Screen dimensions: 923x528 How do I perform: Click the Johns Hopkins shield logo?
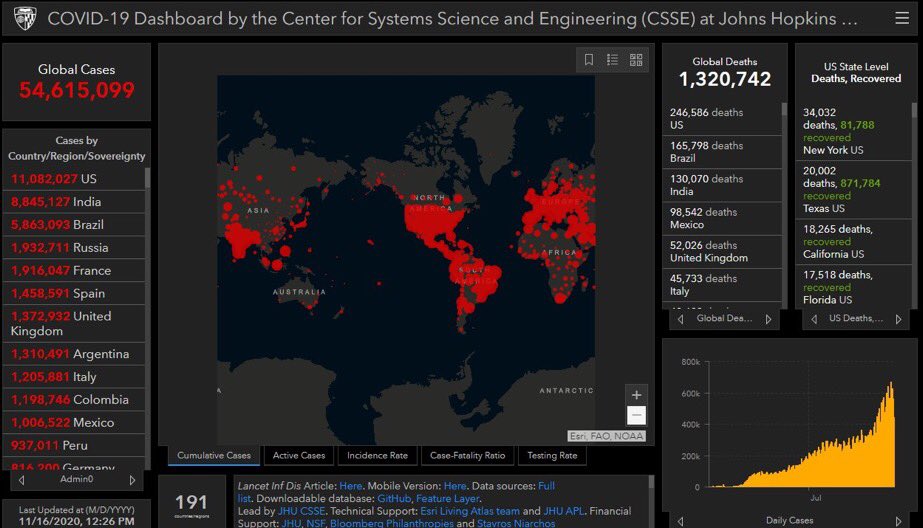tap(25, 18)
